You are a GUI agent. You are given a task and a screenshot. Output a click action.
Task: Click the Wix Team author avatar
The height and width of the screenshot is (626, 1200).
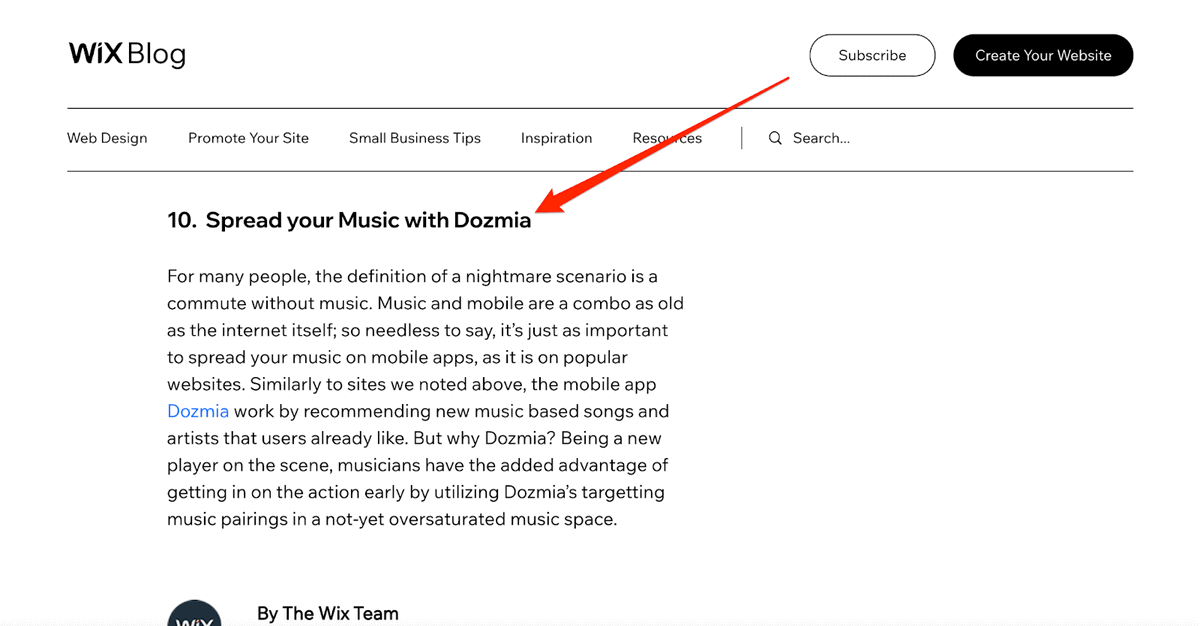click(194, 613)
